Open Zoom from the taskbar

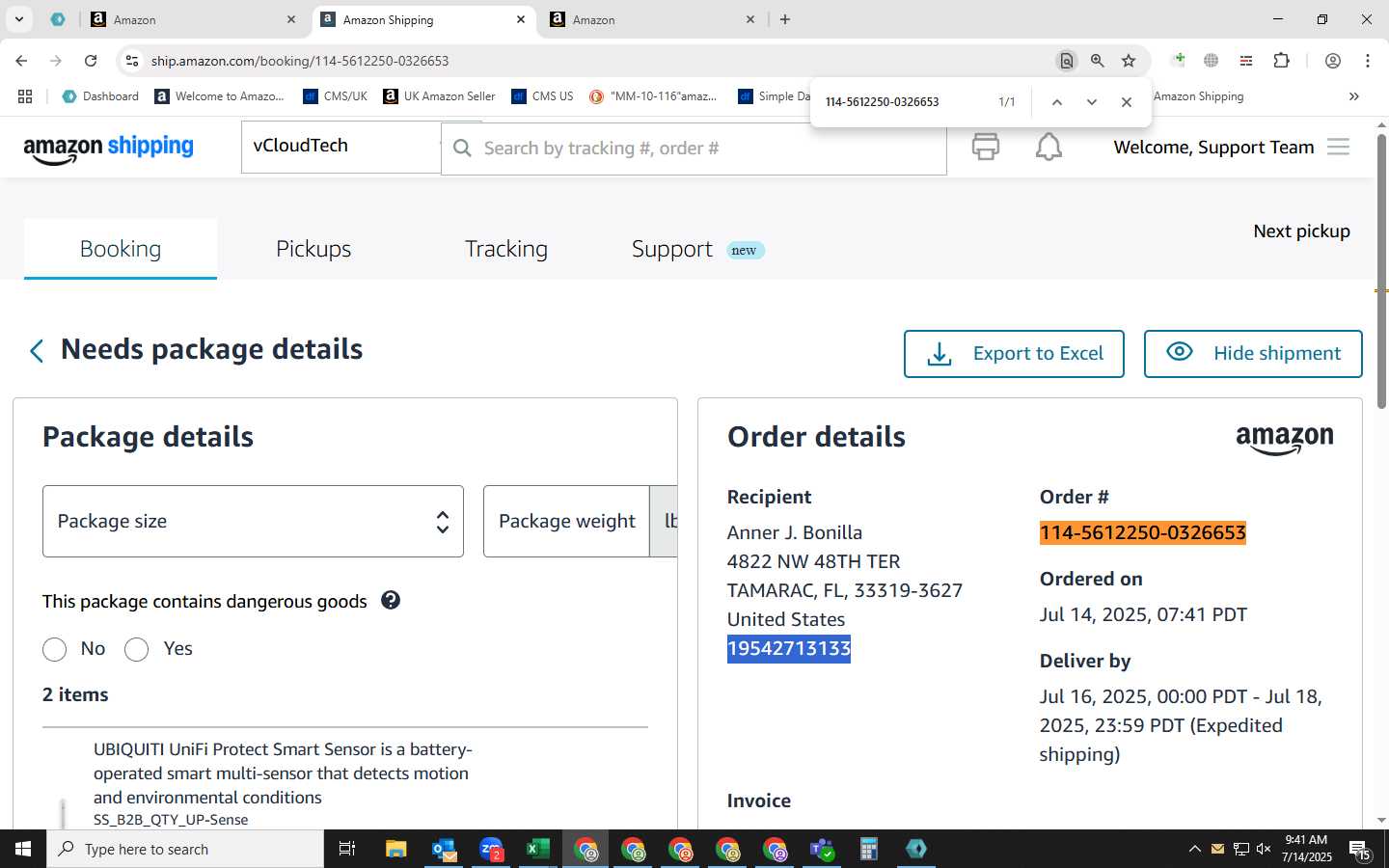click(x=491, y=849)
